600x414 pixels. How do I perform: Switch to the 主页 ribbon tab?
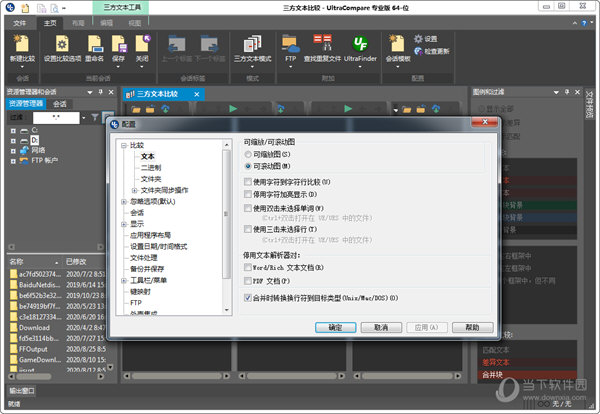tap(50, 23)
